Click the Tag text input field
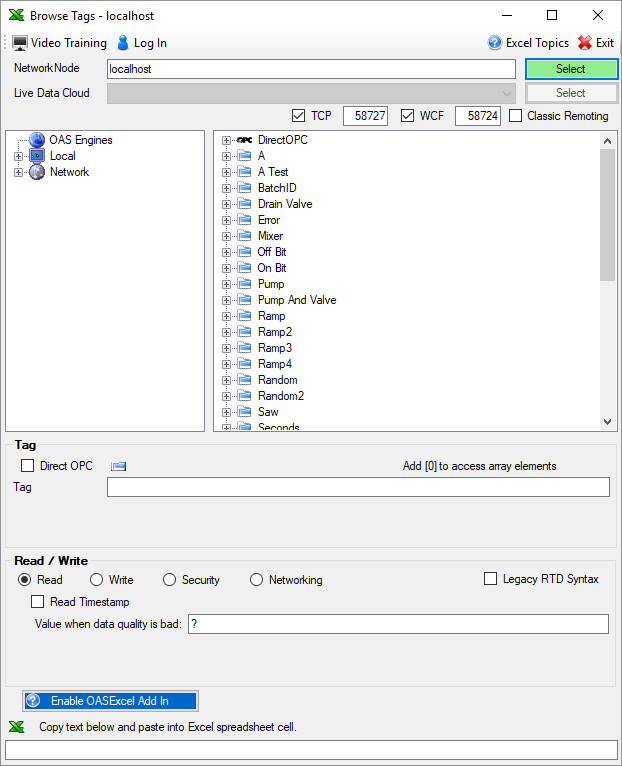This screenshot has width=622, height=766. coord(357,487)
